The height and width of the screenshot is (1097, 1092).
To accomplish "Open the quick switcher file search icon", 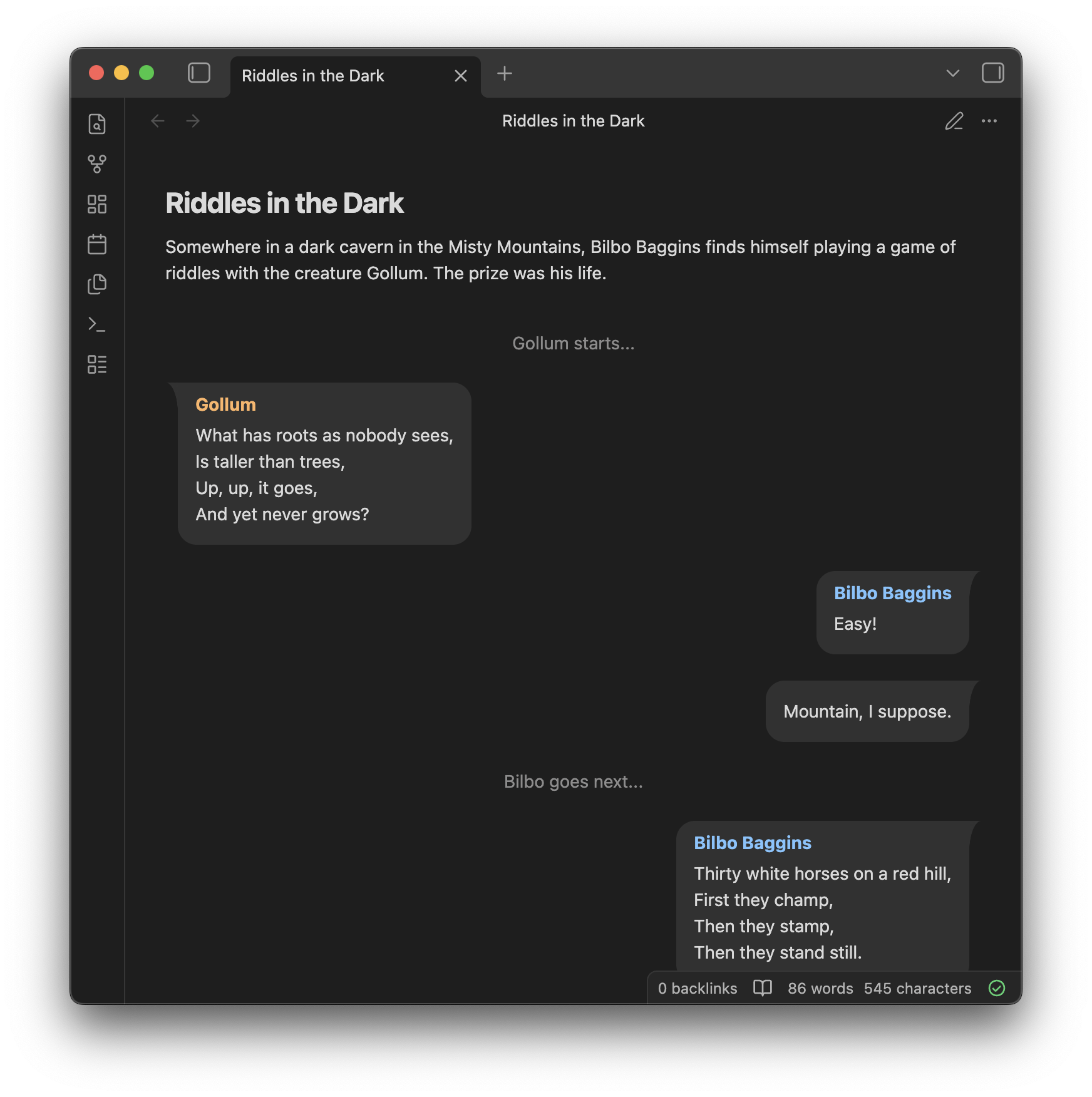I will click(x=97, y=124).
